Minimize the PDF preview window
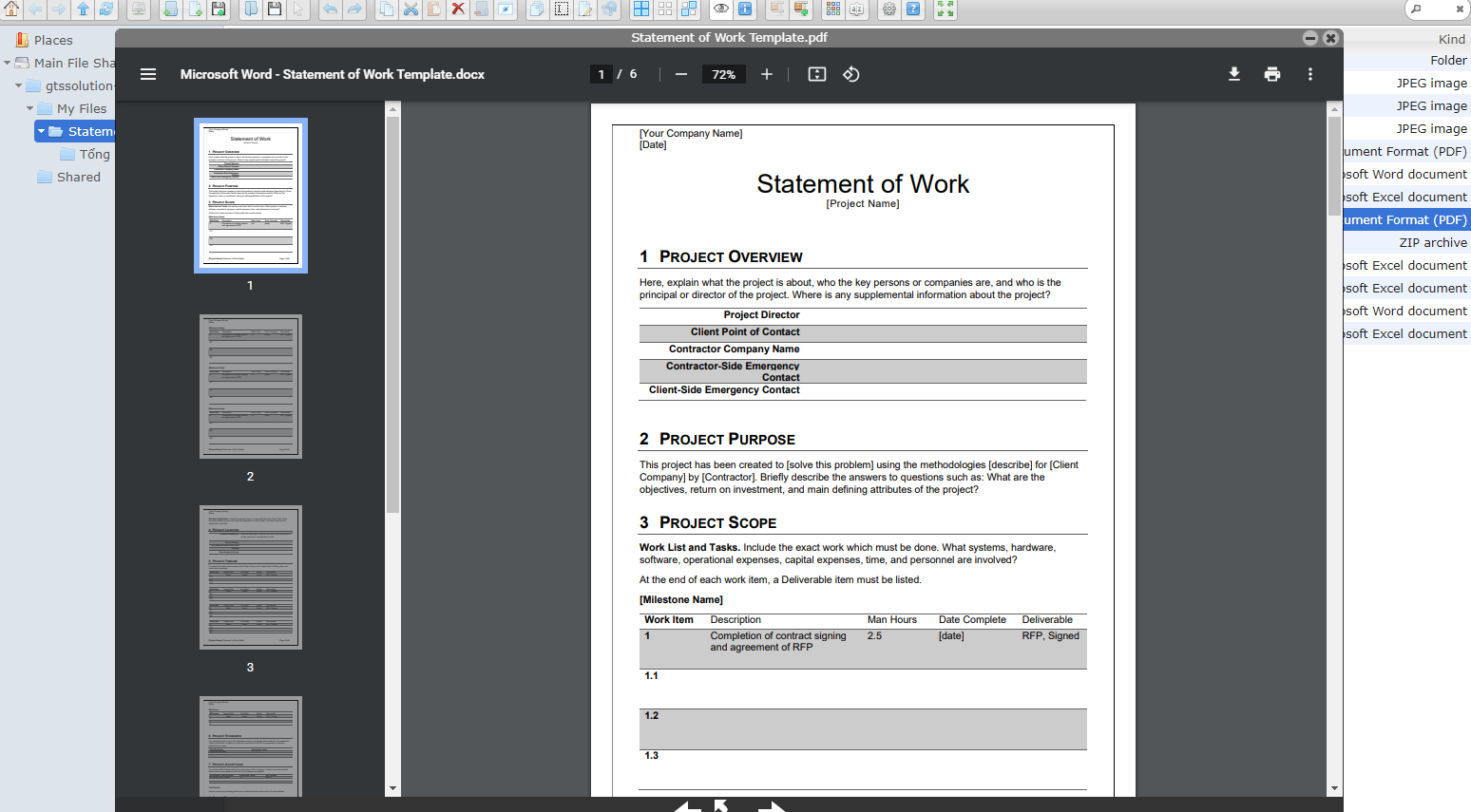Screen dimensions: 1471x812 point(1310,38)
